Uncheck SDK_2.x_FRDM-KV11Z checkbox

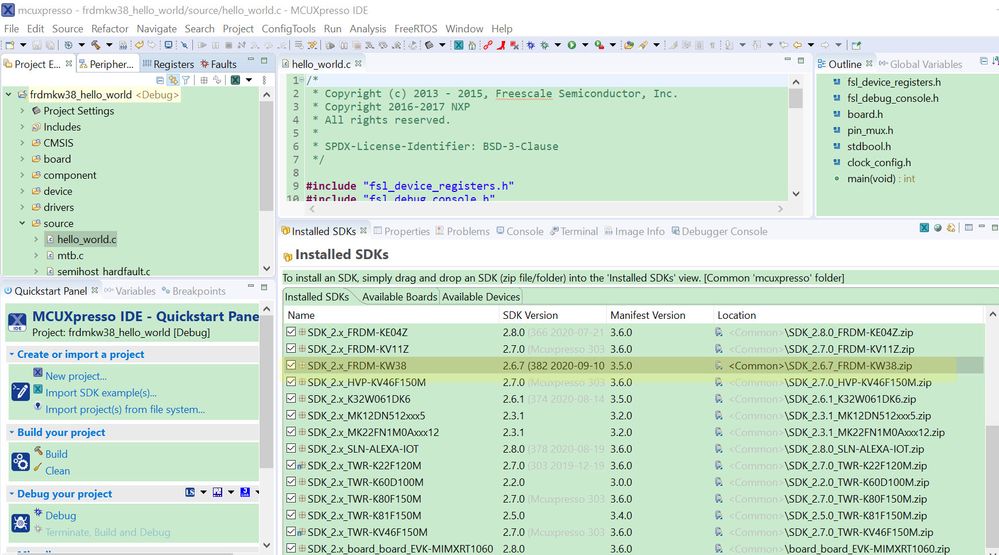(x=291, y=349)
